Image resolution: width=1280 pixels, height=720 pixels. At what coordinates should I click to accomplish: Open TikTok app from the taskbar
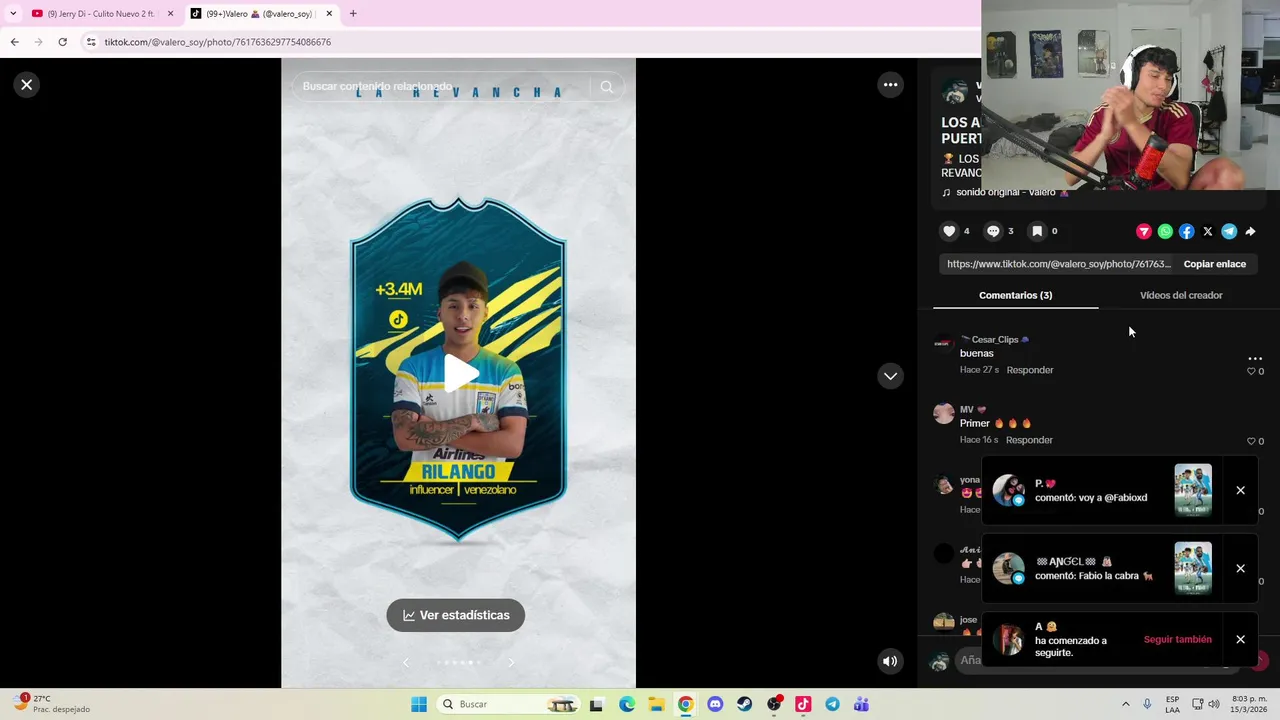tap(803, 704)
